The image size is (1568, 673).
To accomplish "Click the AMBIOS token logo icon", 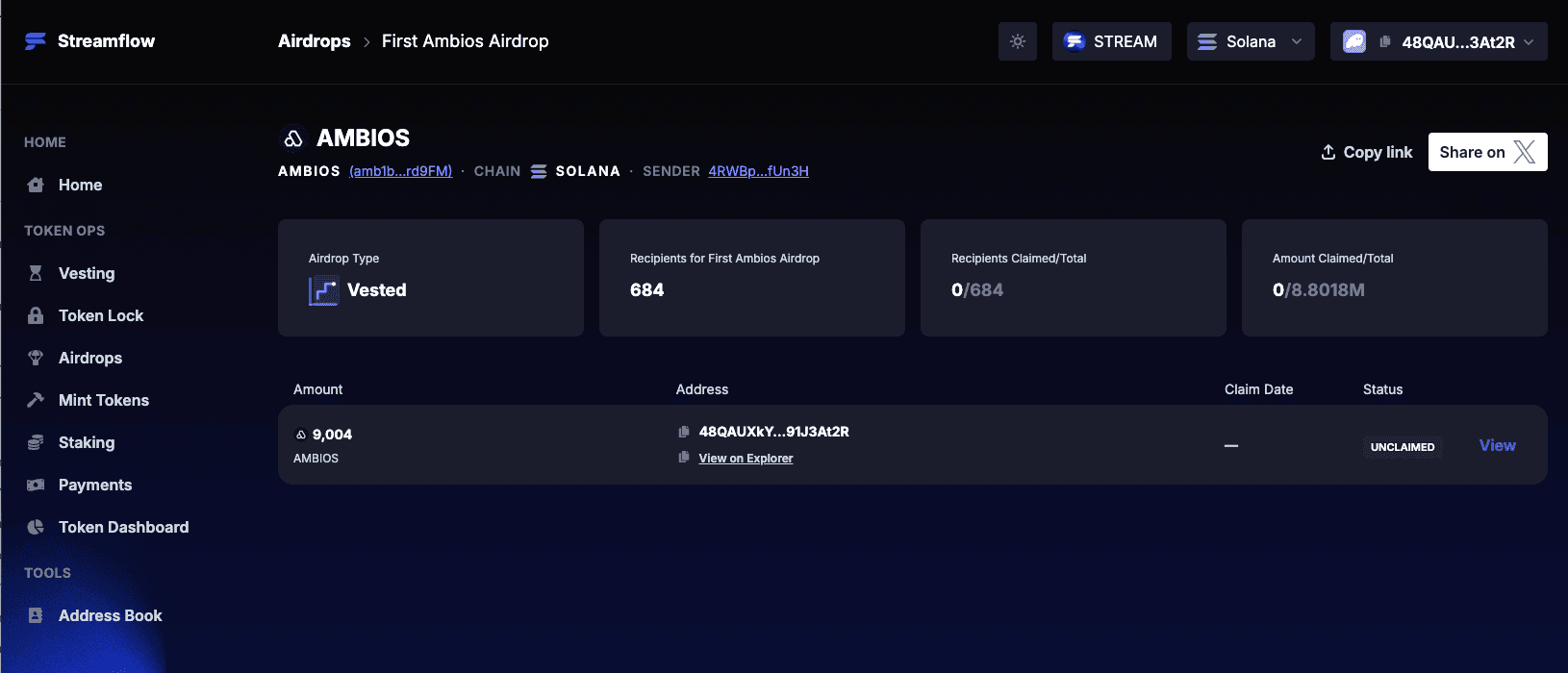I will point(293,138).
